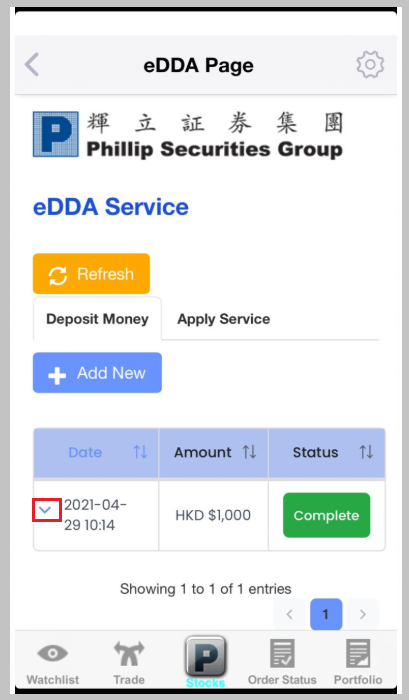Open the Order Status icon

coord(282,653)
